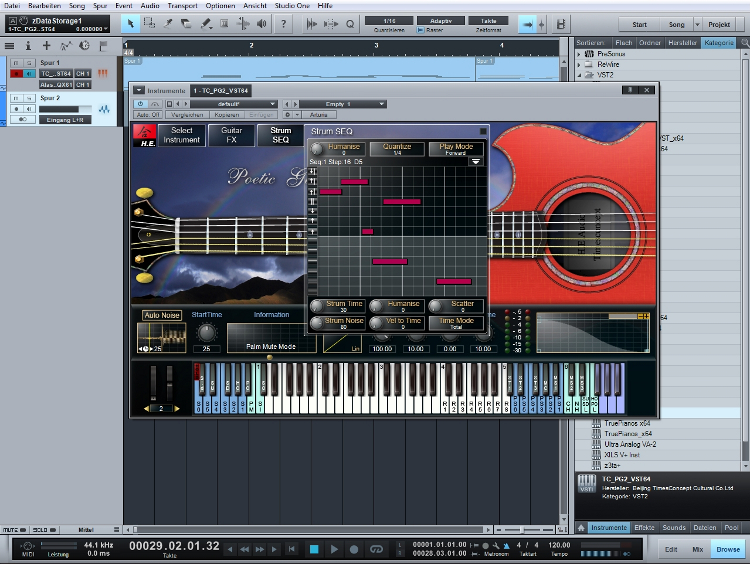Viewport: 750px width, 564px height.
Task: Expand the ReWire browser folder
Action: click(x=579, y=65)
